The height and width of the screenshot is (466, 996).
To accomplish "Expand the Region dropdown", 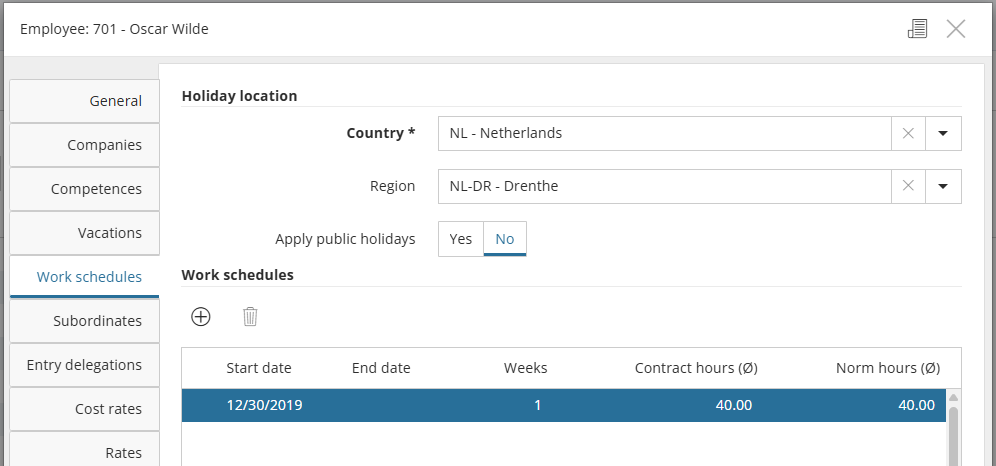I will [943, 186].
